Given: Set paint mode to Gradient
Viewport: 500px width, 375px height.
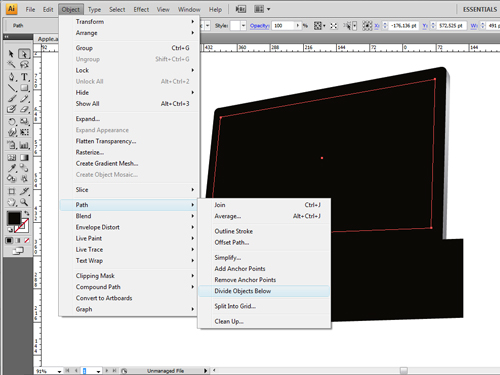Looking at the screenshot, I should 18,240.
